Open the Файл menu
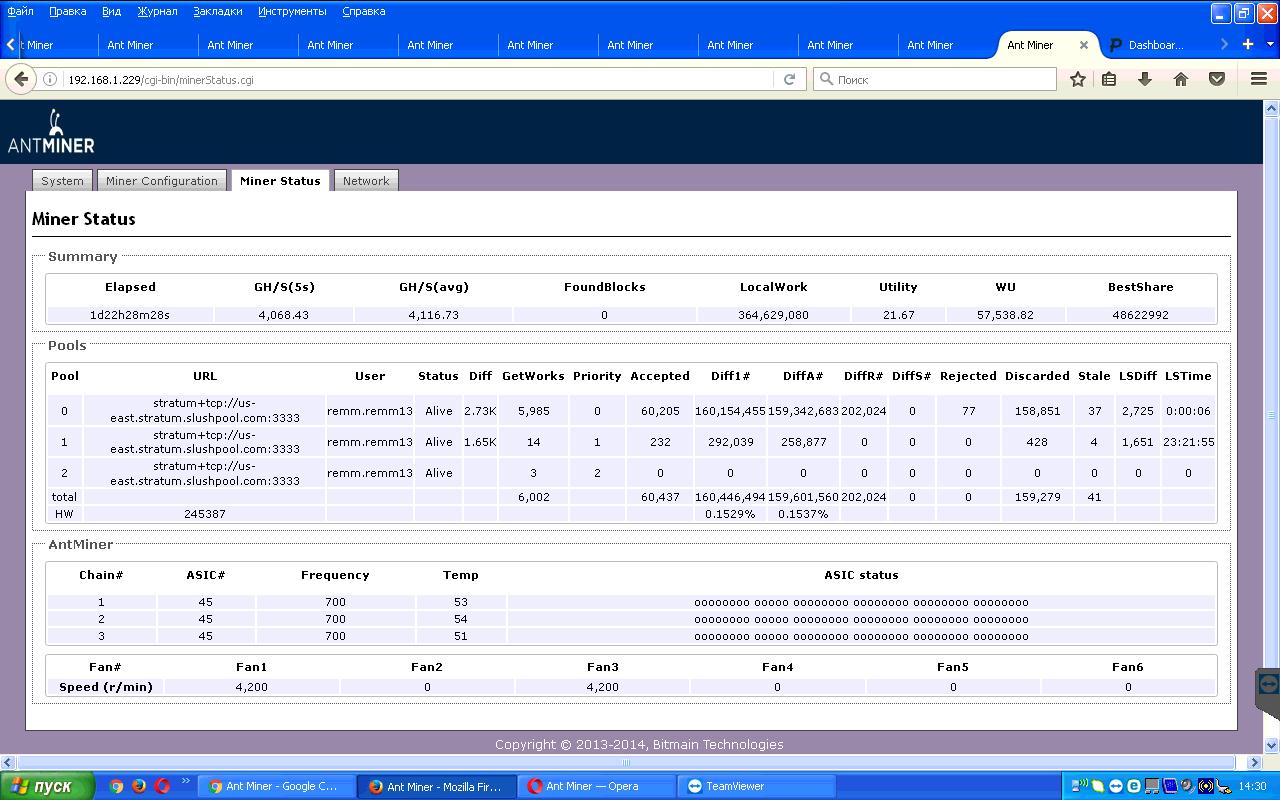 tap(20, 11)
